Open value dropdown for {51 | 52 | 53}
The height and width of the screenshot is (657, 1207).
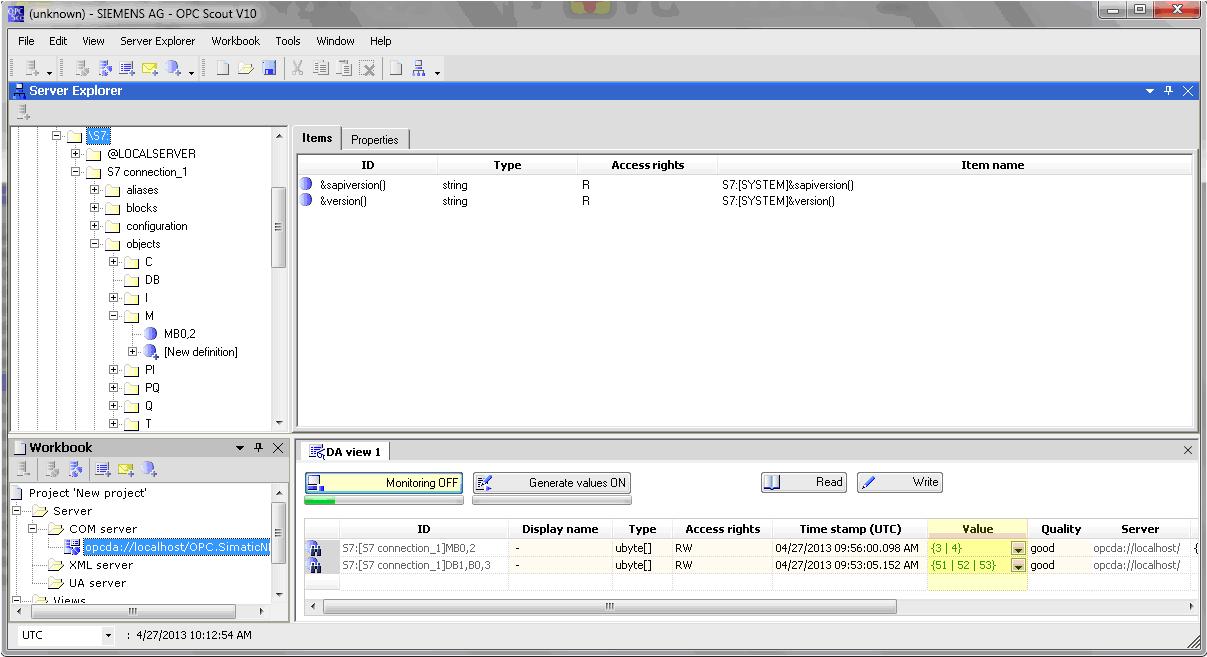tap(1018, 566)
